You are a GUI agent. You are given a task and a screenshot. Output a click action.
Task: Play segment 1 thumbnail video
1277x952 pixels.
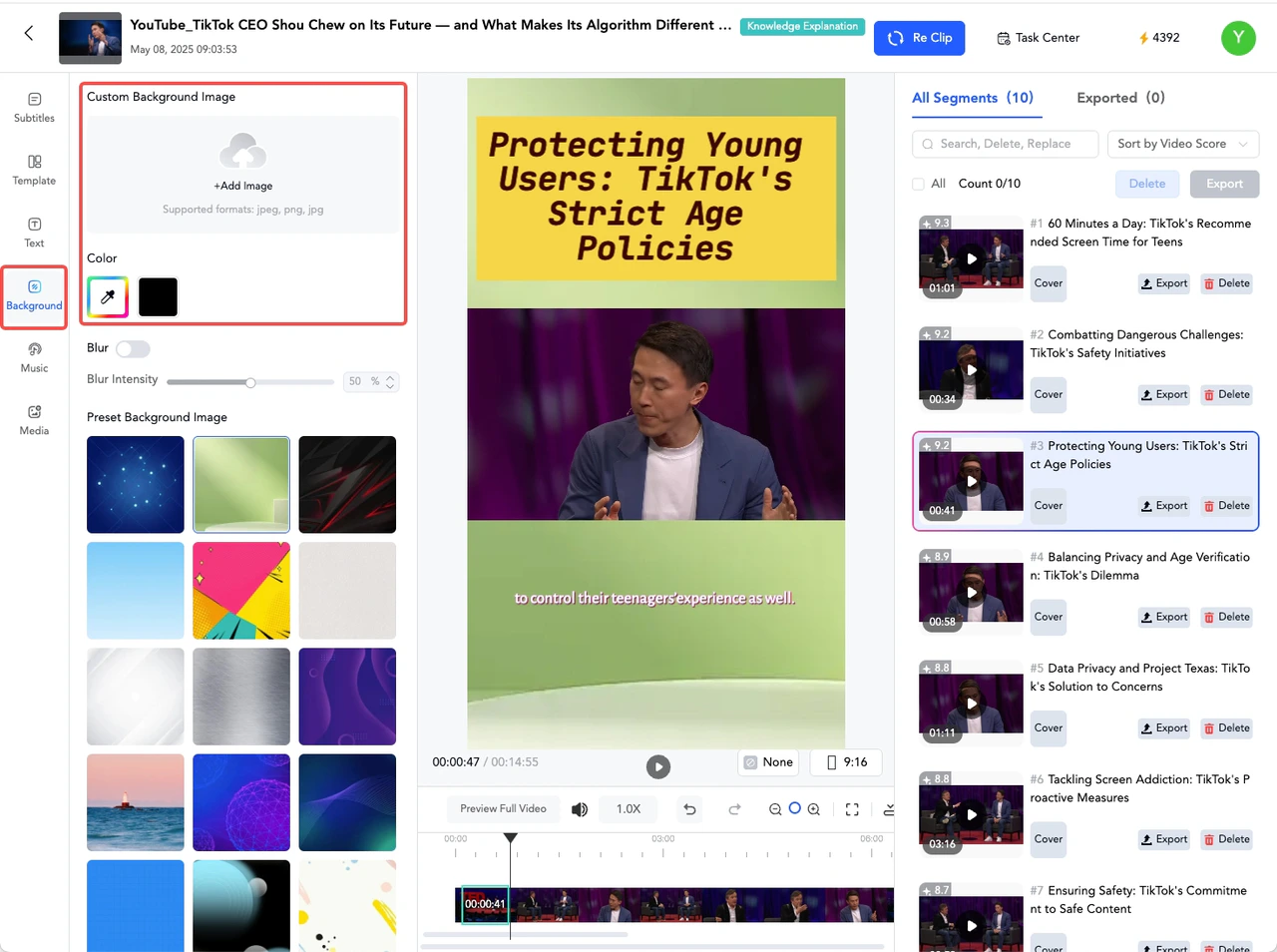(x=972, y=258)
